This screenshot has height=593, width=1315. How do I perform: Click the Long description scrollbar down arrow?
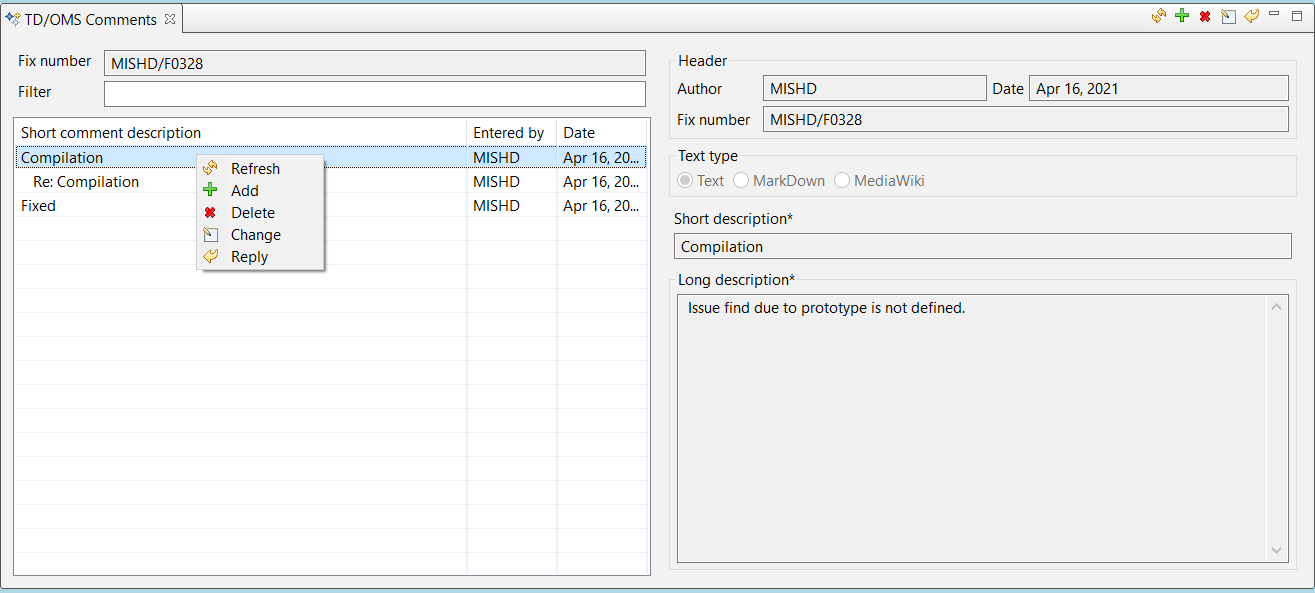pos(1277,550)
